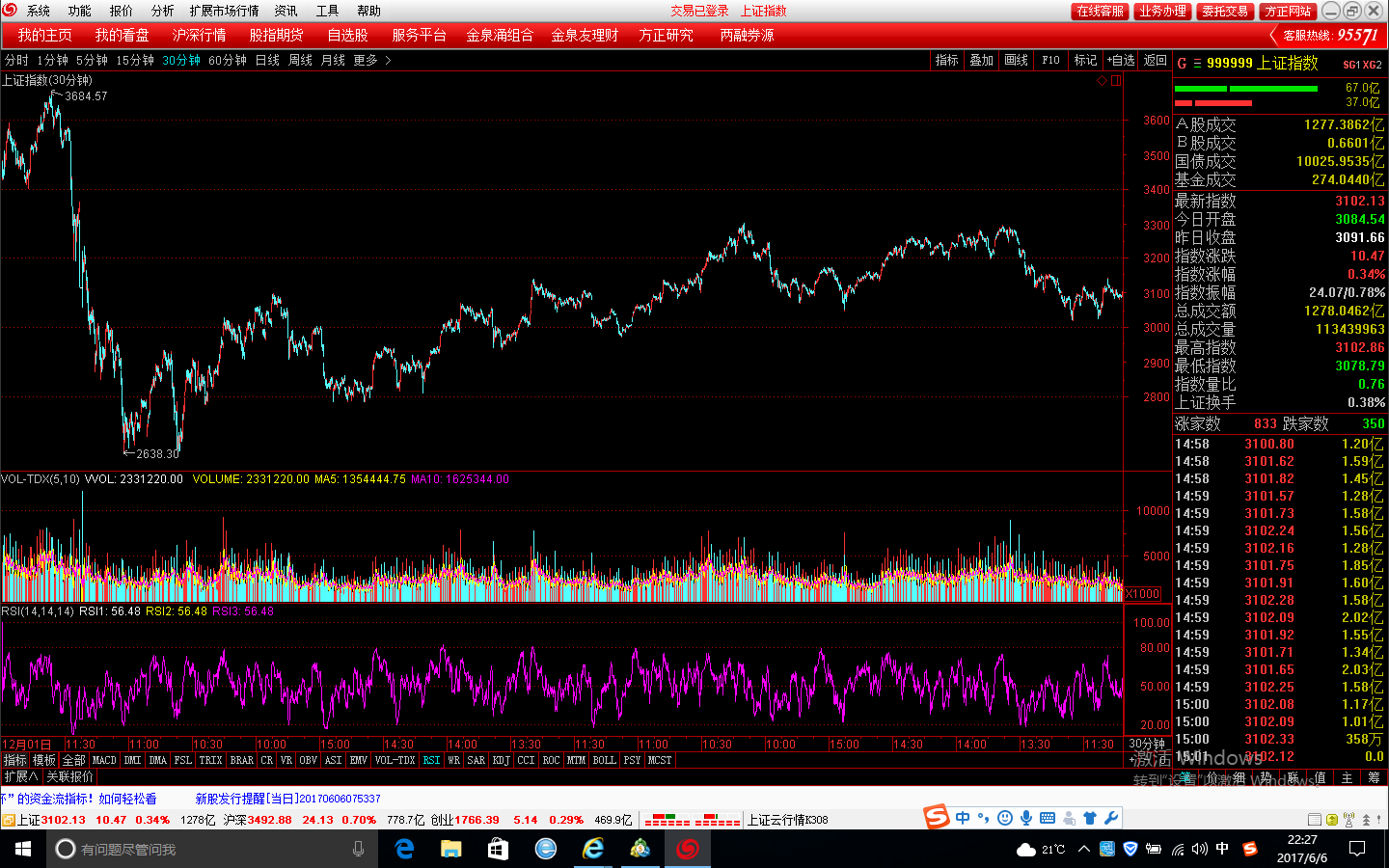Click the Sogou user account icon
The width and height of the screenshot is (1389, 868).
click(1069, 818)
